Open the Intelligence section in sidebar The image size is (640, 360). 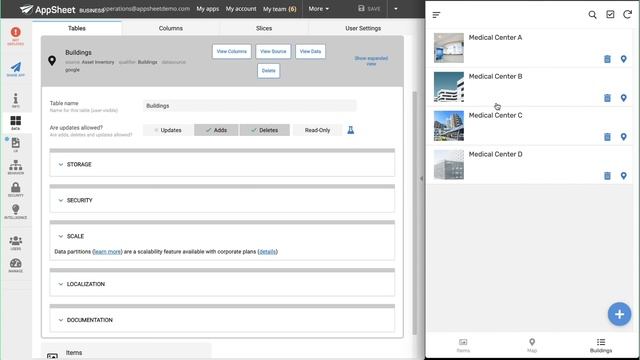pos(16,212)
